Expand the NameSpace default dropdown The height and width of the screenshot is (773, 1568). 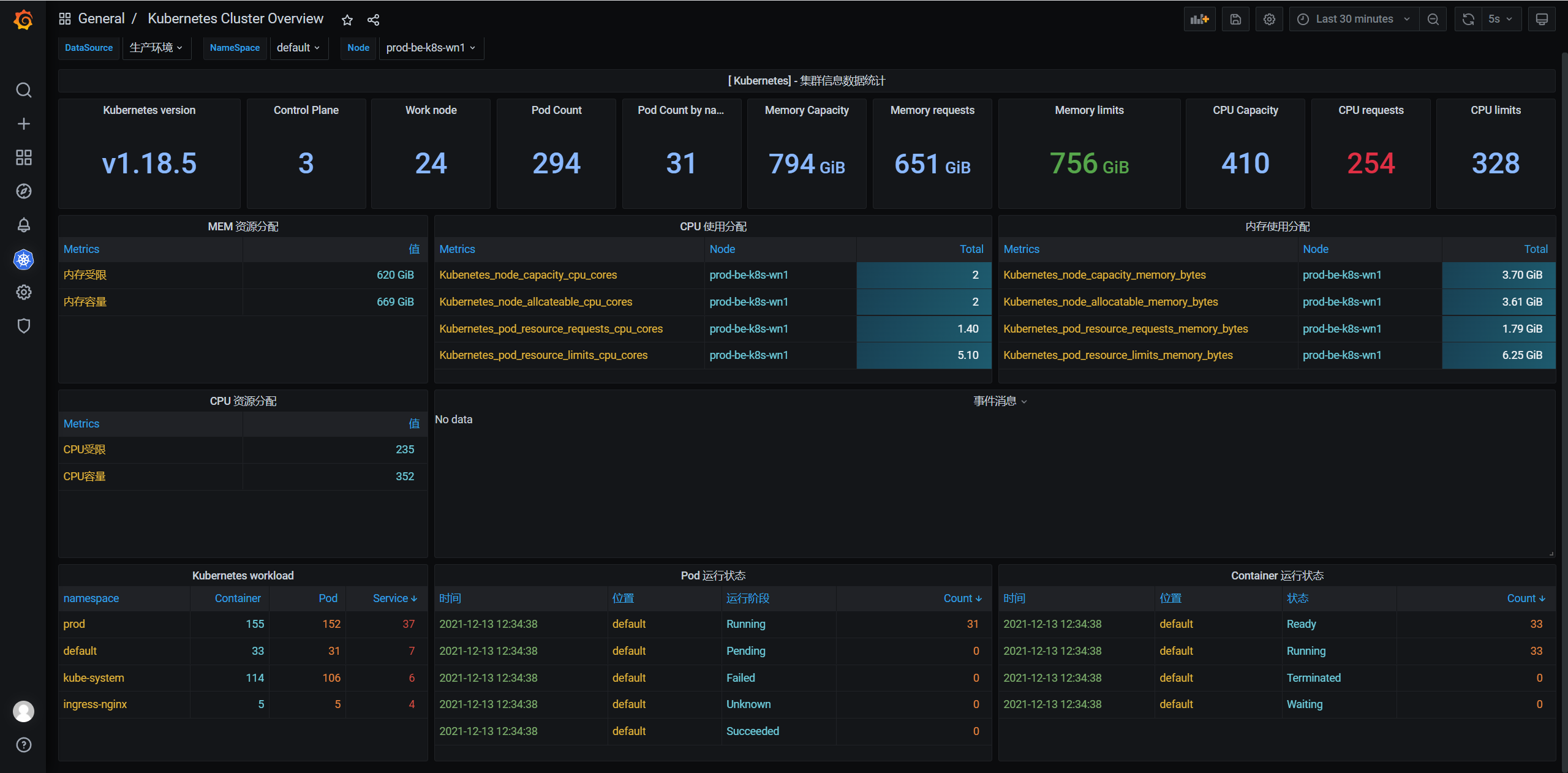coord(298,48)
